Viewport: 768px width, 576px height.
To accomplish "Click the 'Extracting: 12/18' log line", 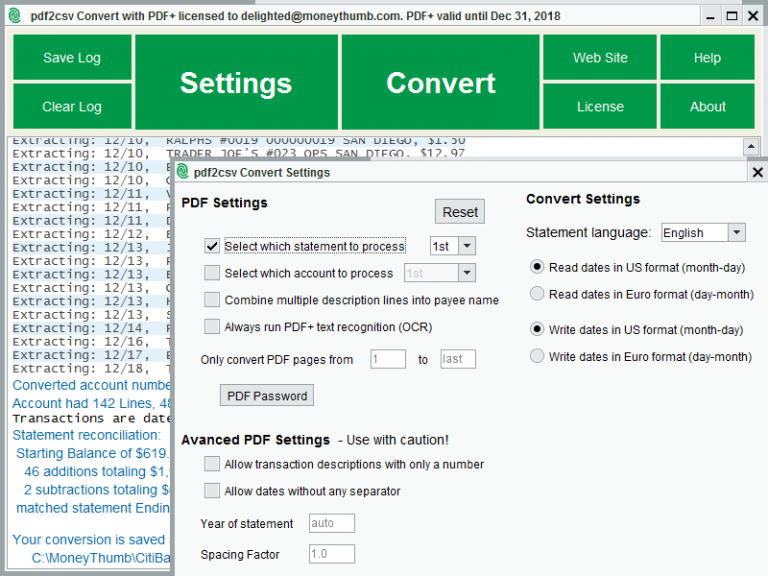I will pyautogui.click(x=91, y=368).
